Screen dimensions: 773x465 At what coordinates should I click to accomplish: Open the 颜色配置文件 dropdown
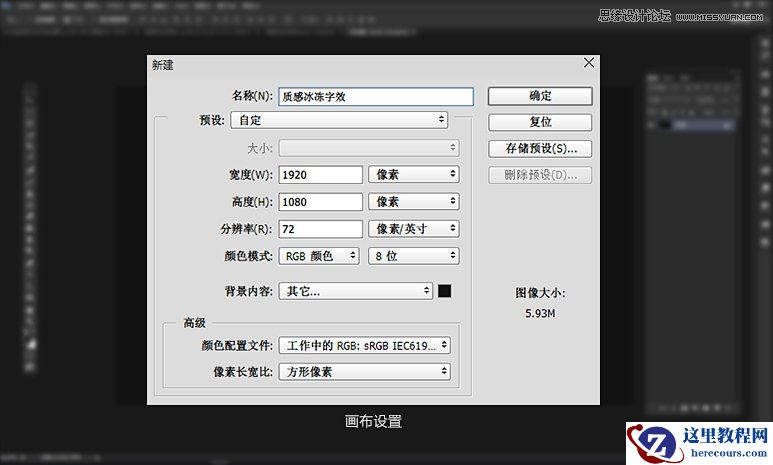365,345
